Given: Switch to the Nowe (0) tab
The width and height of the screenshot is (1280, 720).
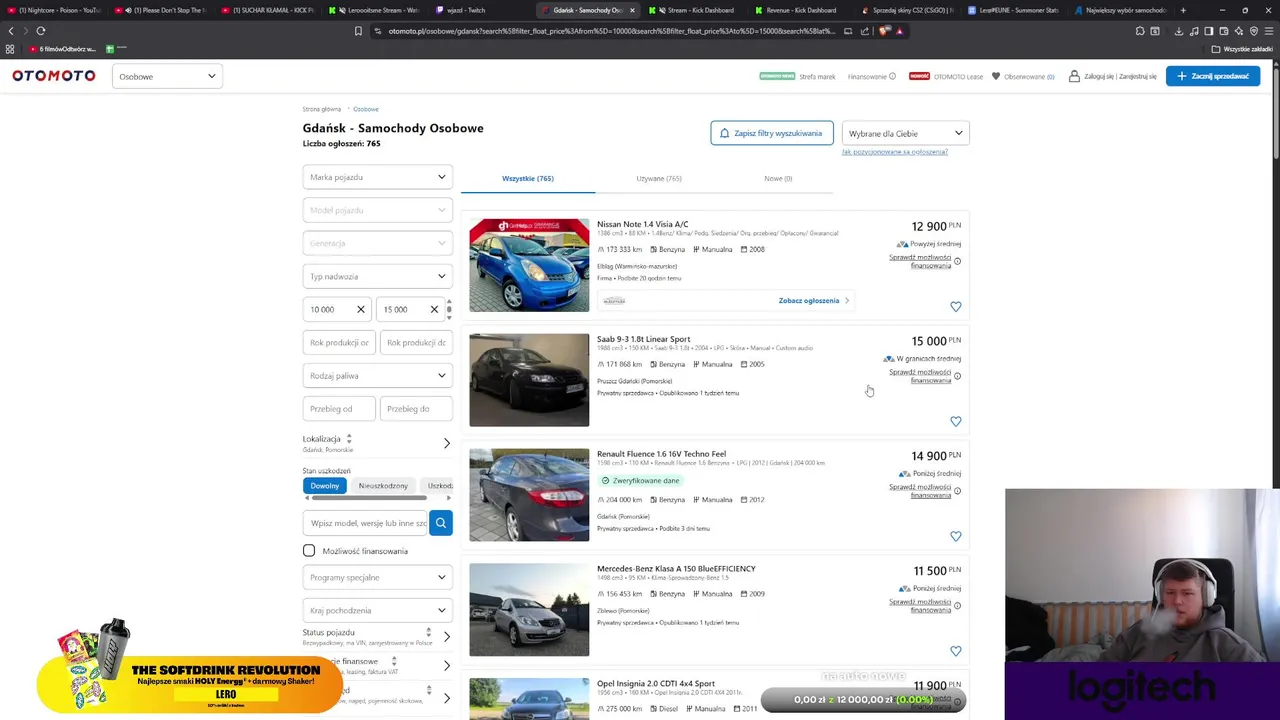Looking at the screenshot, I should point(778,178).
